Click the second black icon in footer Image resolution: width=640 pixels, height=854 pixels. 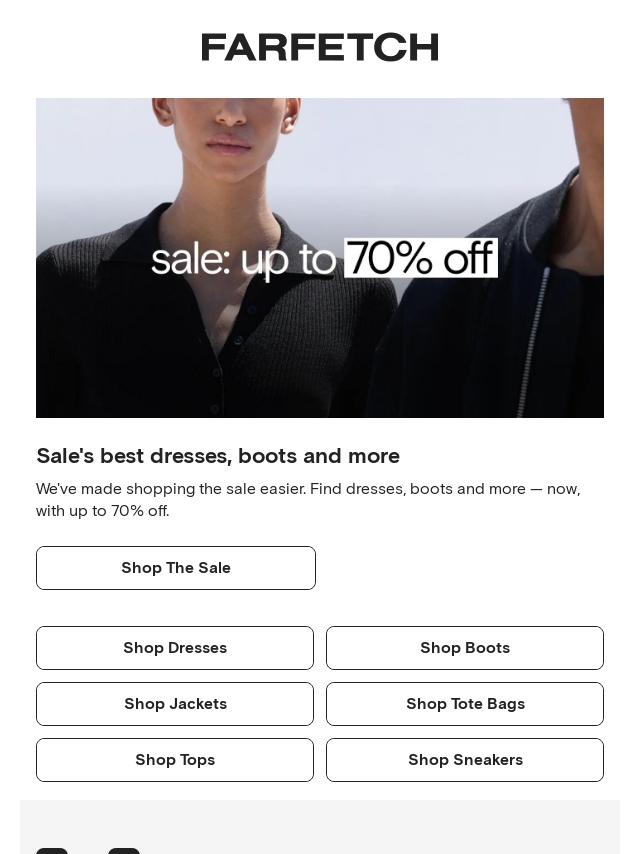pos(124,851)
